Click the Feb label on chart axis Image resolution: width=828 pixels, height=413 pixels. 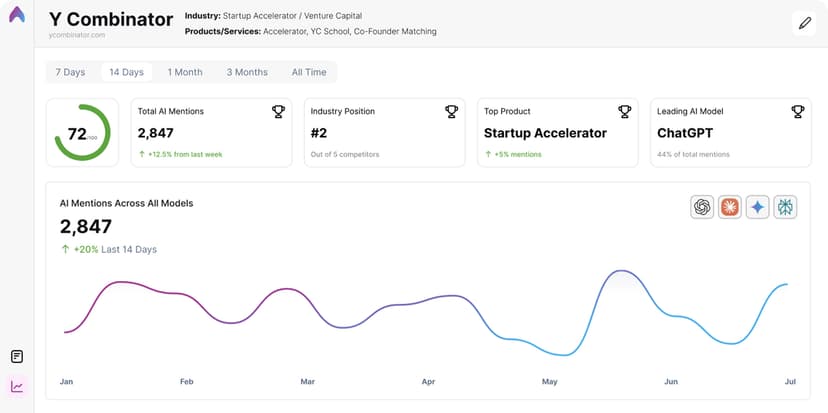click(x=187, y=381)
